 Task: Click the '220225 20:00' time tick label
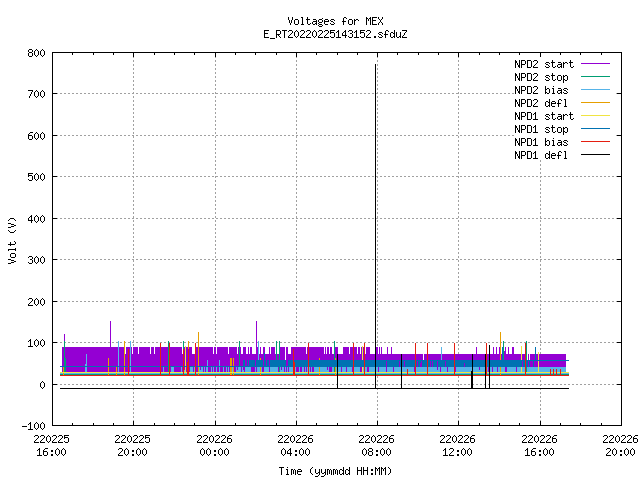click(132, 445)
